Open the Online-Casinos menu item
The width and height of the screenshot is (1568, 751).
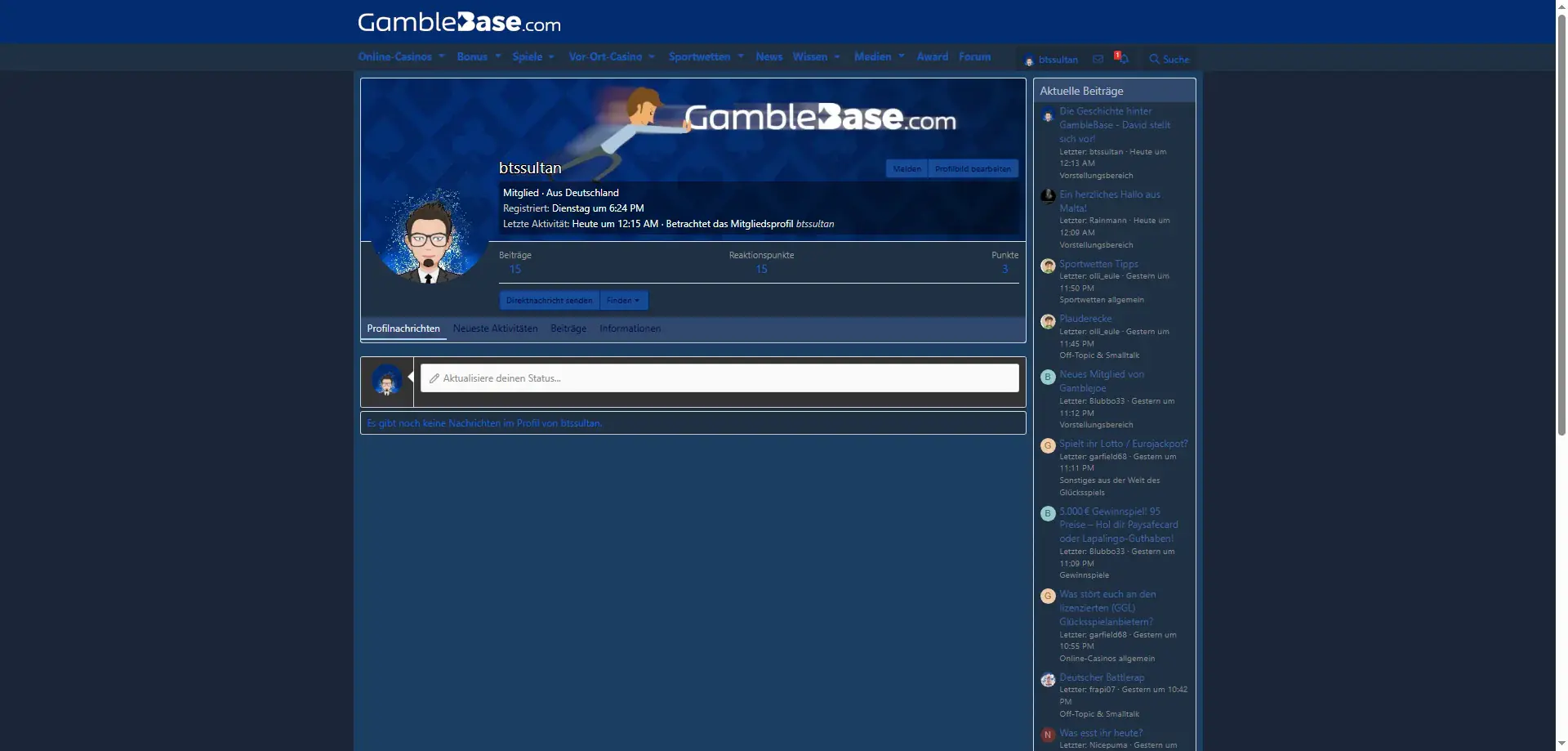point(395,56)
